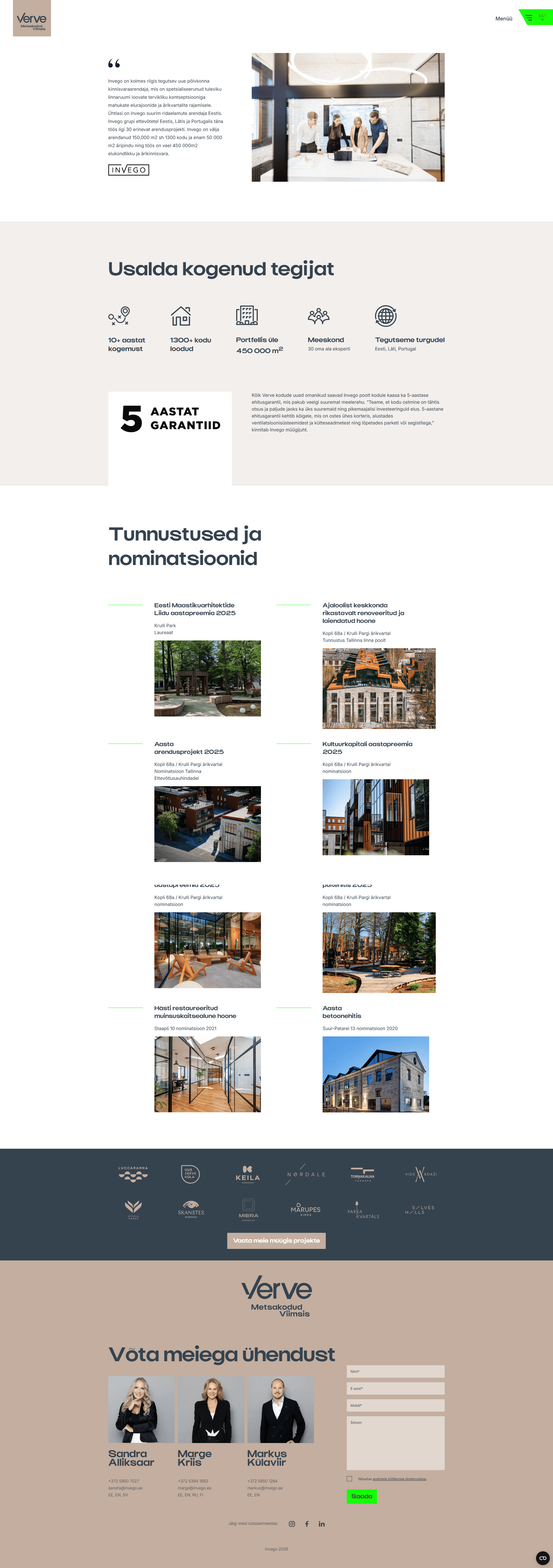
Task: Go to Verve Metsakodud Viimsis header logo
Action: (32, 18)
